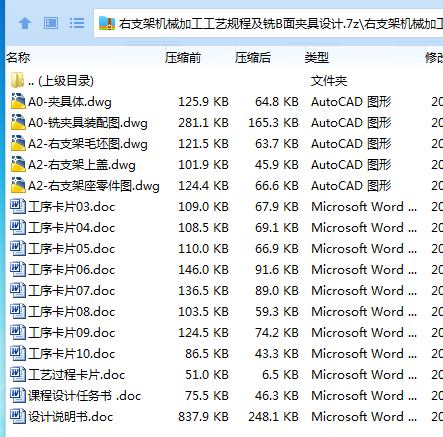Click the 146.0 KB original size cell
The image size is (443, 437).
[203, 270]
